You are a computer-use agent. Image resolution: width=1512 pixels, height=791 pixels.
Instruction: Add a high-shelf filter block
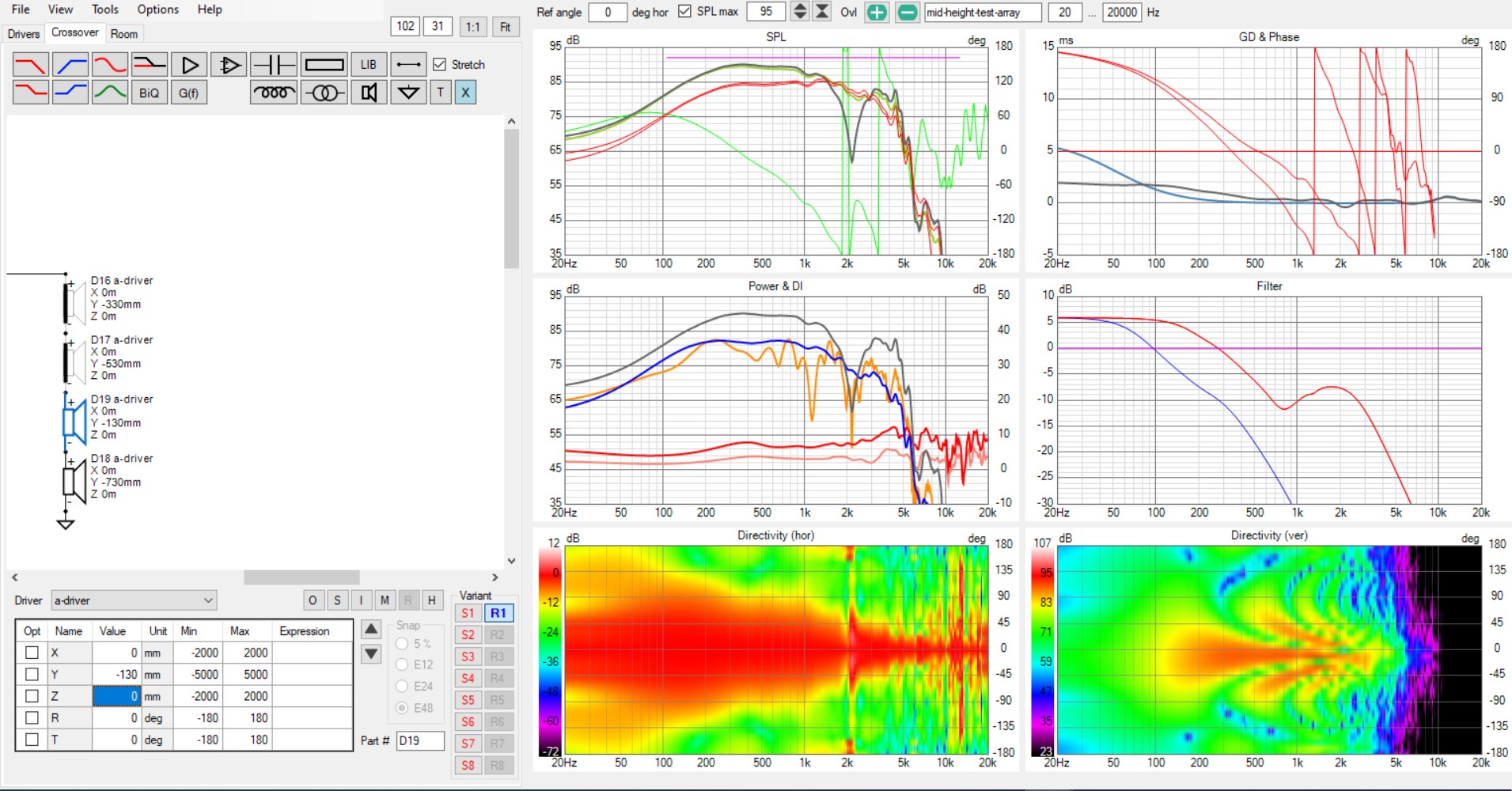(x=70, y=93)
